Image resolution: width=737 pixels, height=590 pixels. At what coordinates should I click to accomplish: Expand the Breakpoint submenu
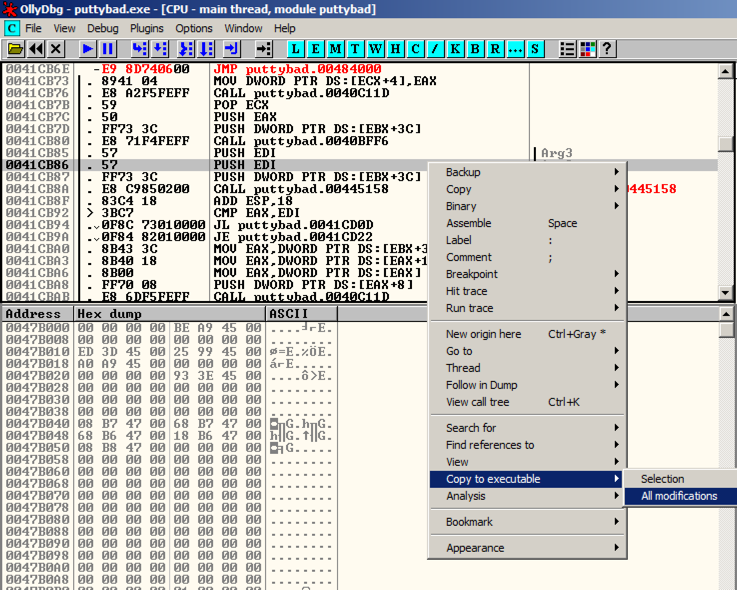(528, 274)
